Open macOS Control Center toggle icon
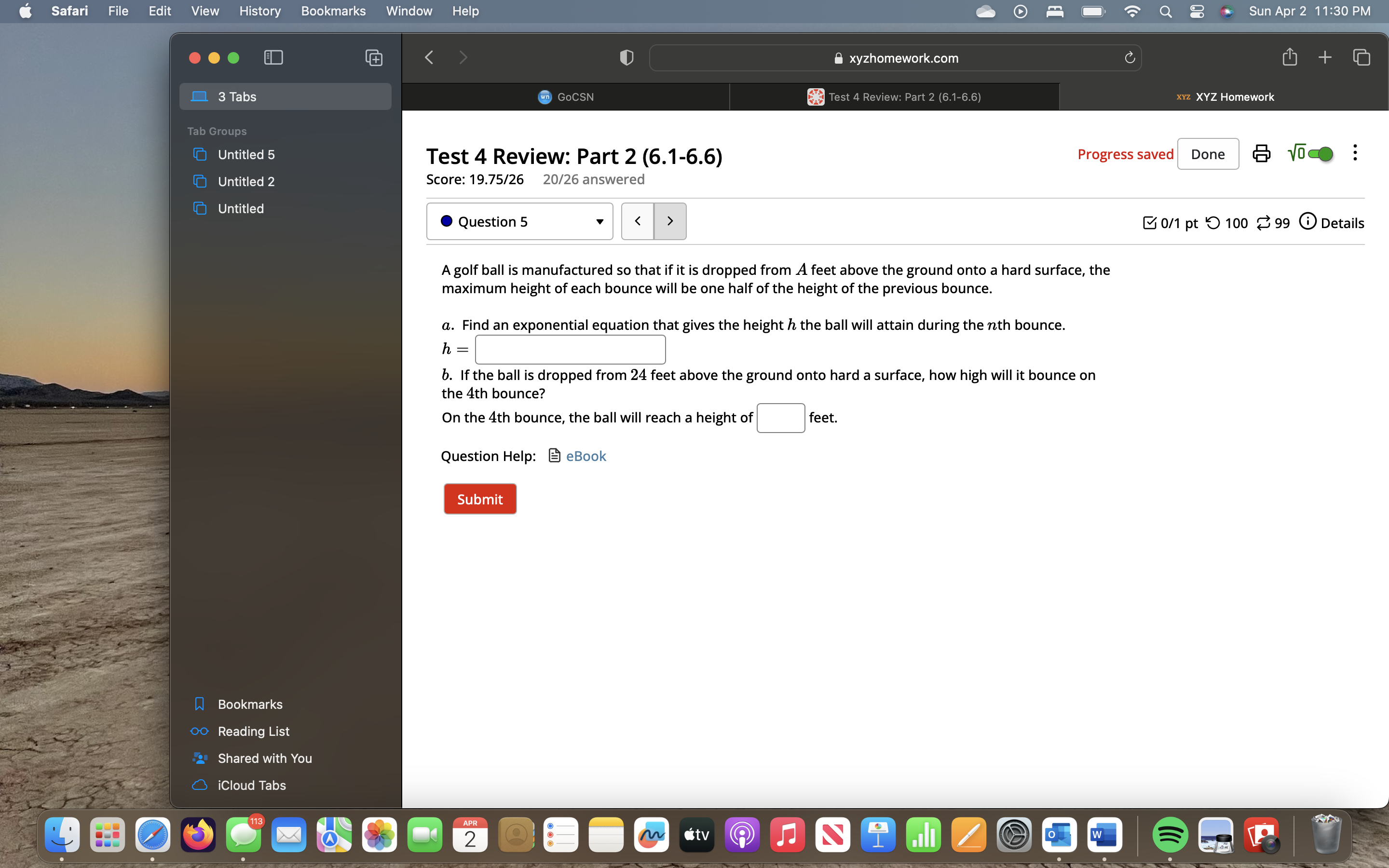Viewport: 1389px width, 868px height. [1197, 11]
